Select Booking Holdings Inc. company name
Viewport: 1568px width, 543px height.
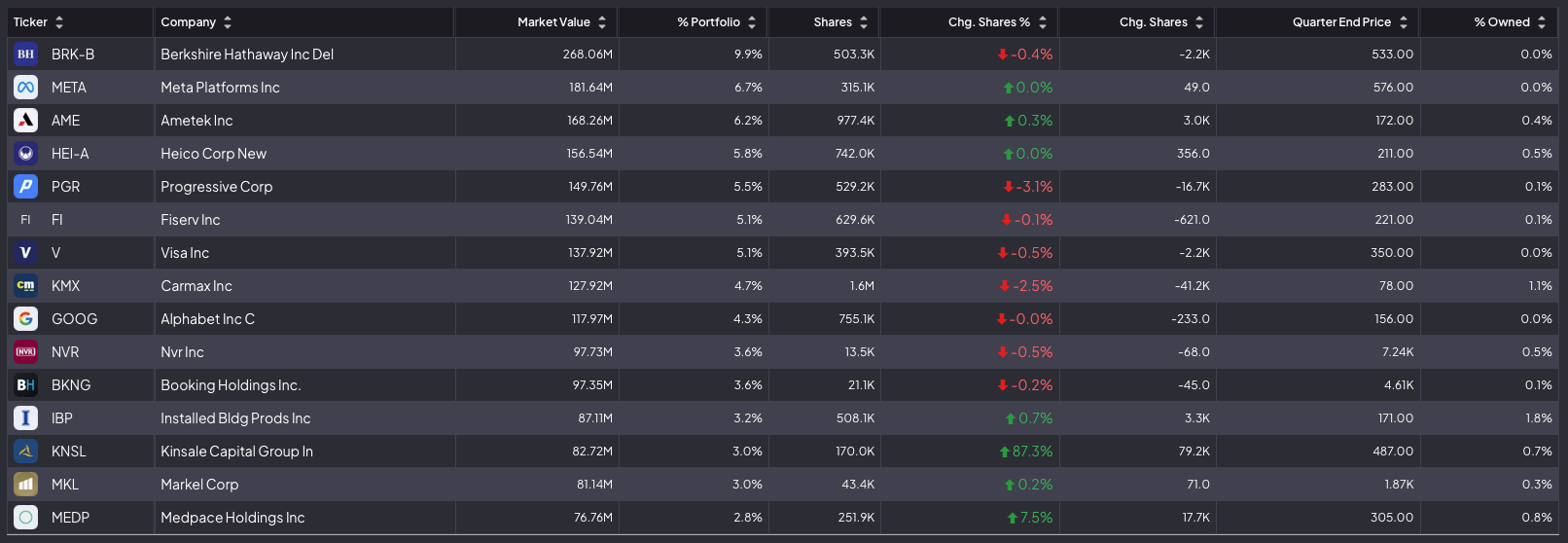(x=231, y=385)
